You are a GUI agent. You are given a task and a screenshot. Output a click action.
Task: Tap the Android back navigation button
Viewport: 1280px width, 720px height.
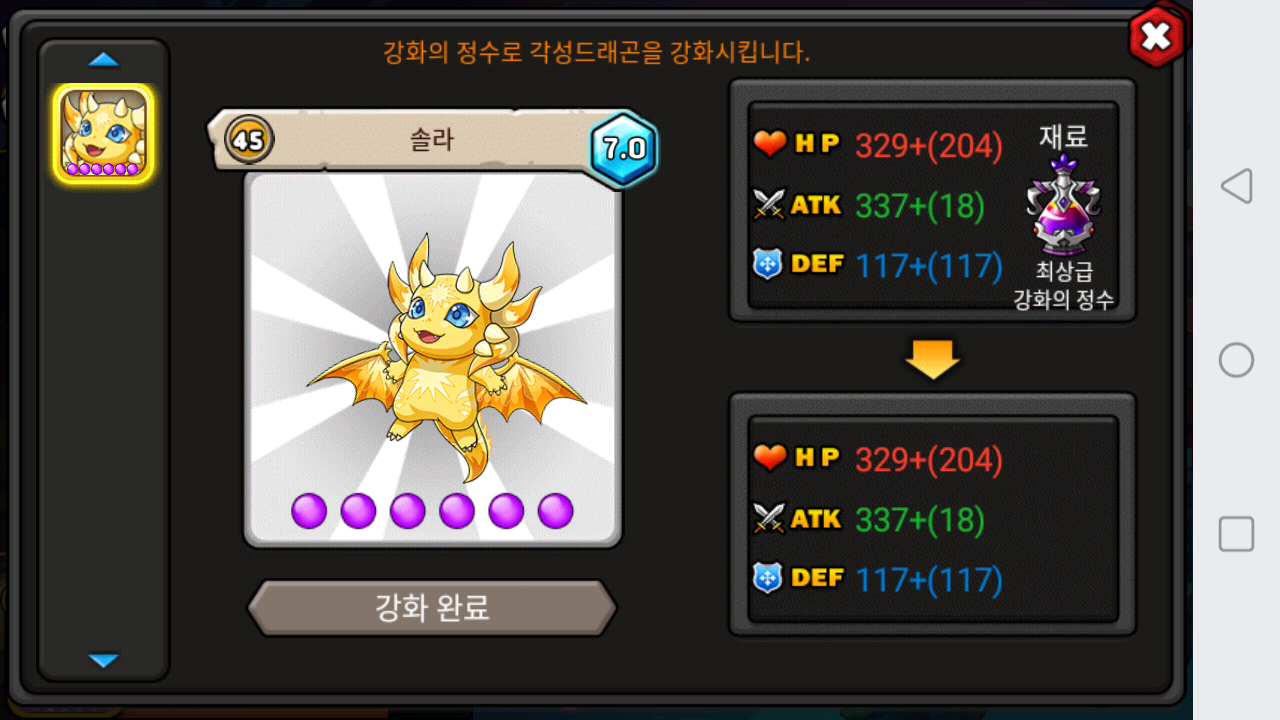(1237, 186)
